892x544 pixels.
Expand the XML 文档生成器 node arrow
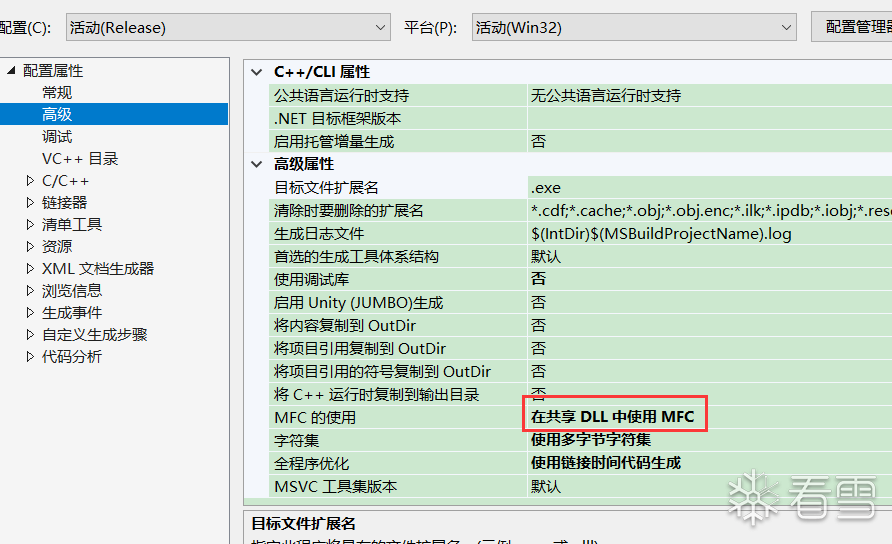(30, 269)
